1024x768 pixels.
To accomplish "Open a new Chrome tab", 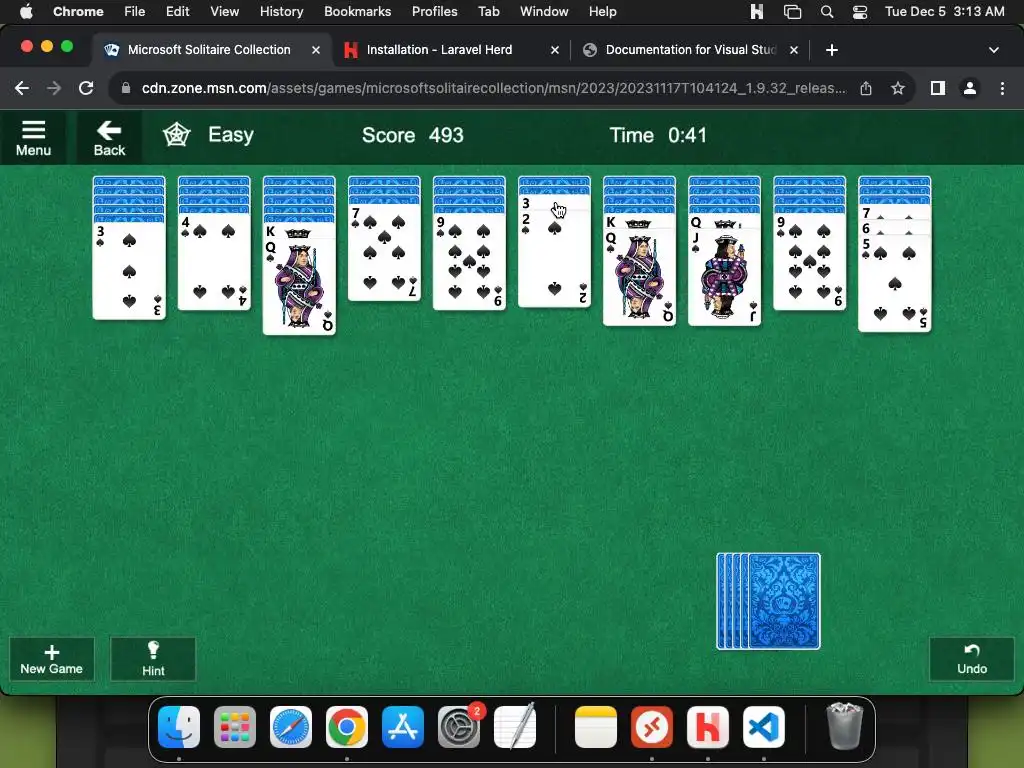I will tap(831, 50).
